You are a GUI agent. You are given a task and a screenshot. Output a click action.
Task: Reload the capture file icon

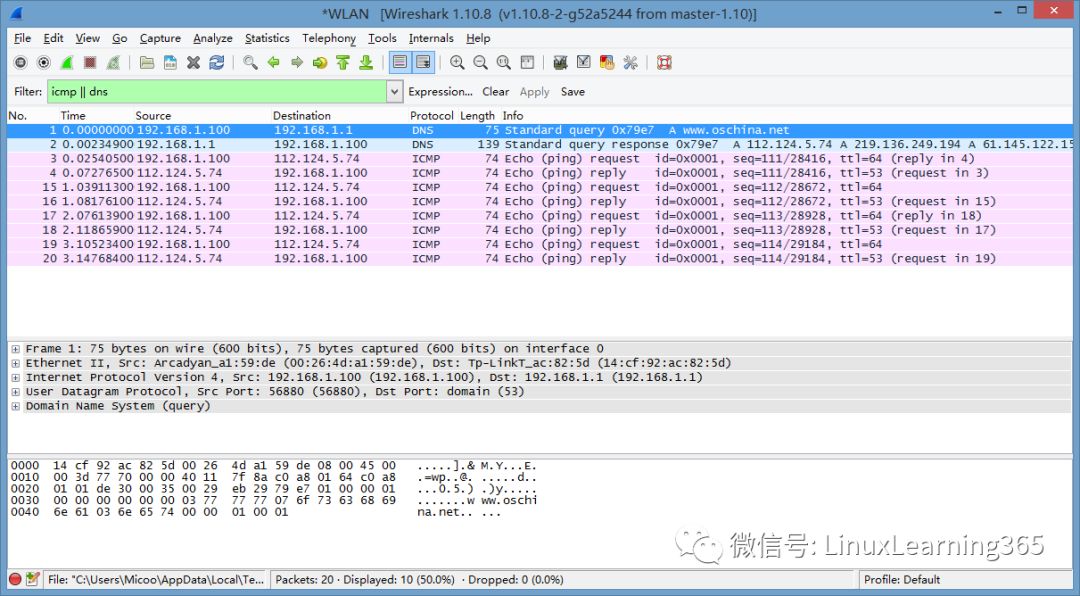click(217, 63)
